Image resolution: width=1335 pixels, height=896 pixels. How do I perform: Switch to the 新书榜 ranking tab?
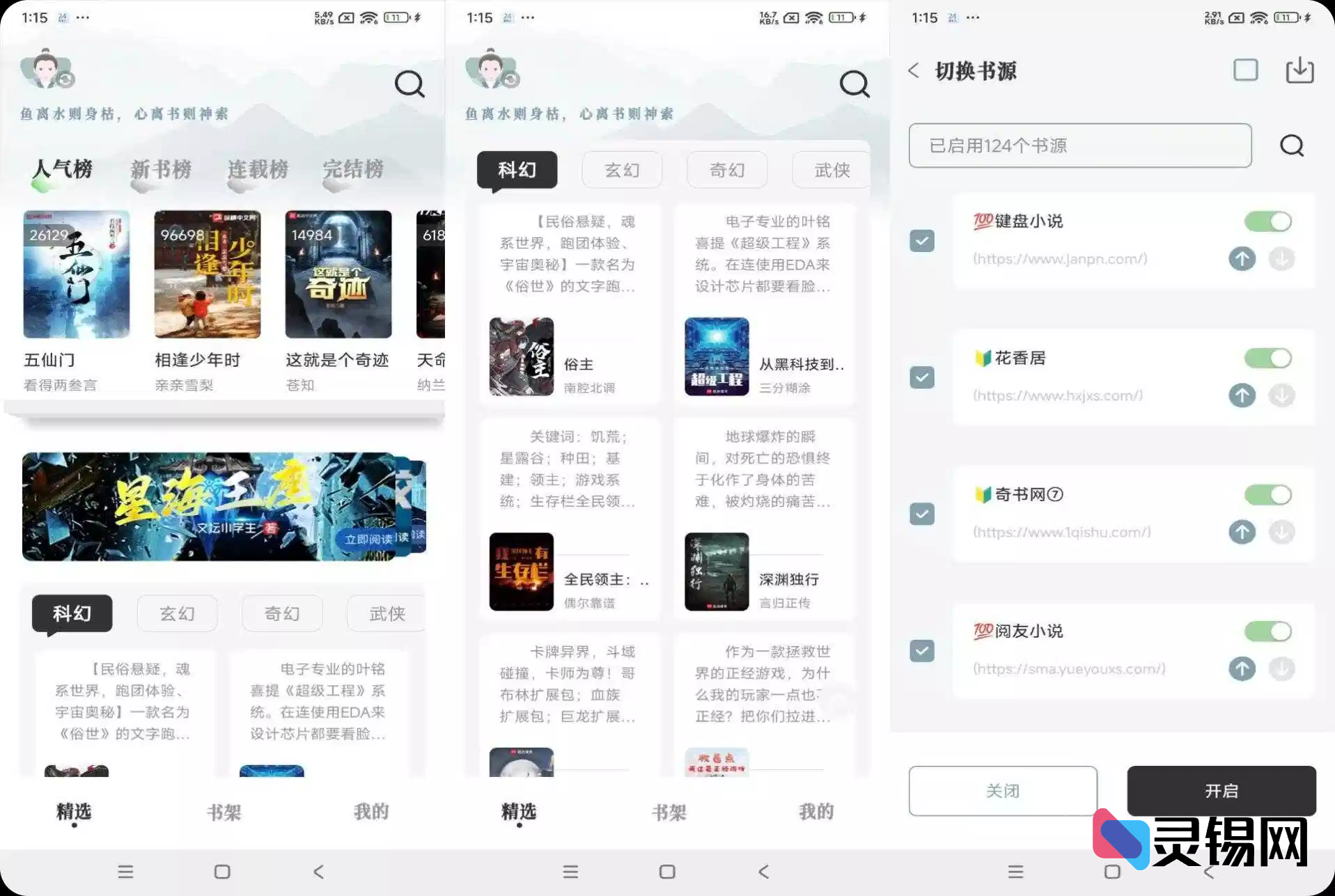[x=161, y=169]
